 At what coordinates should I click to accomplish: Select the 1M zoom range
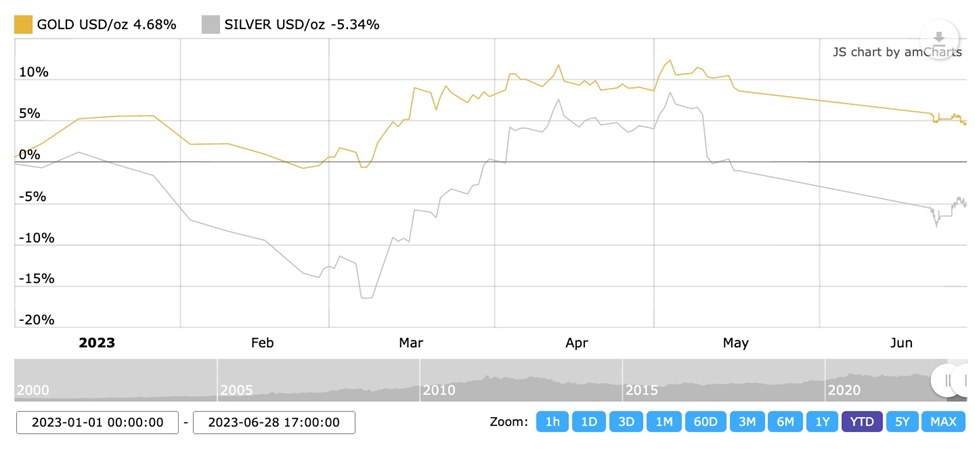coord(663,422)
